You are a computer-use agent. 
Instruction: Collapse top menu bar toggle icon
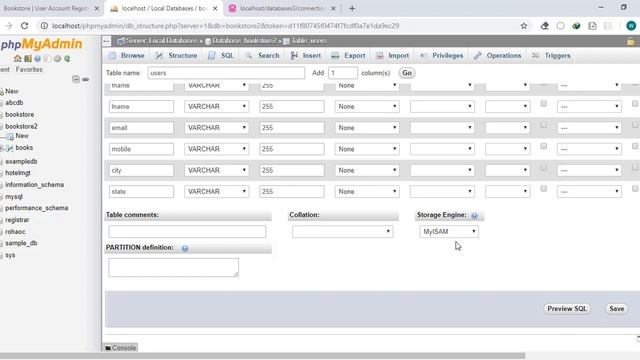coord(107,41)
